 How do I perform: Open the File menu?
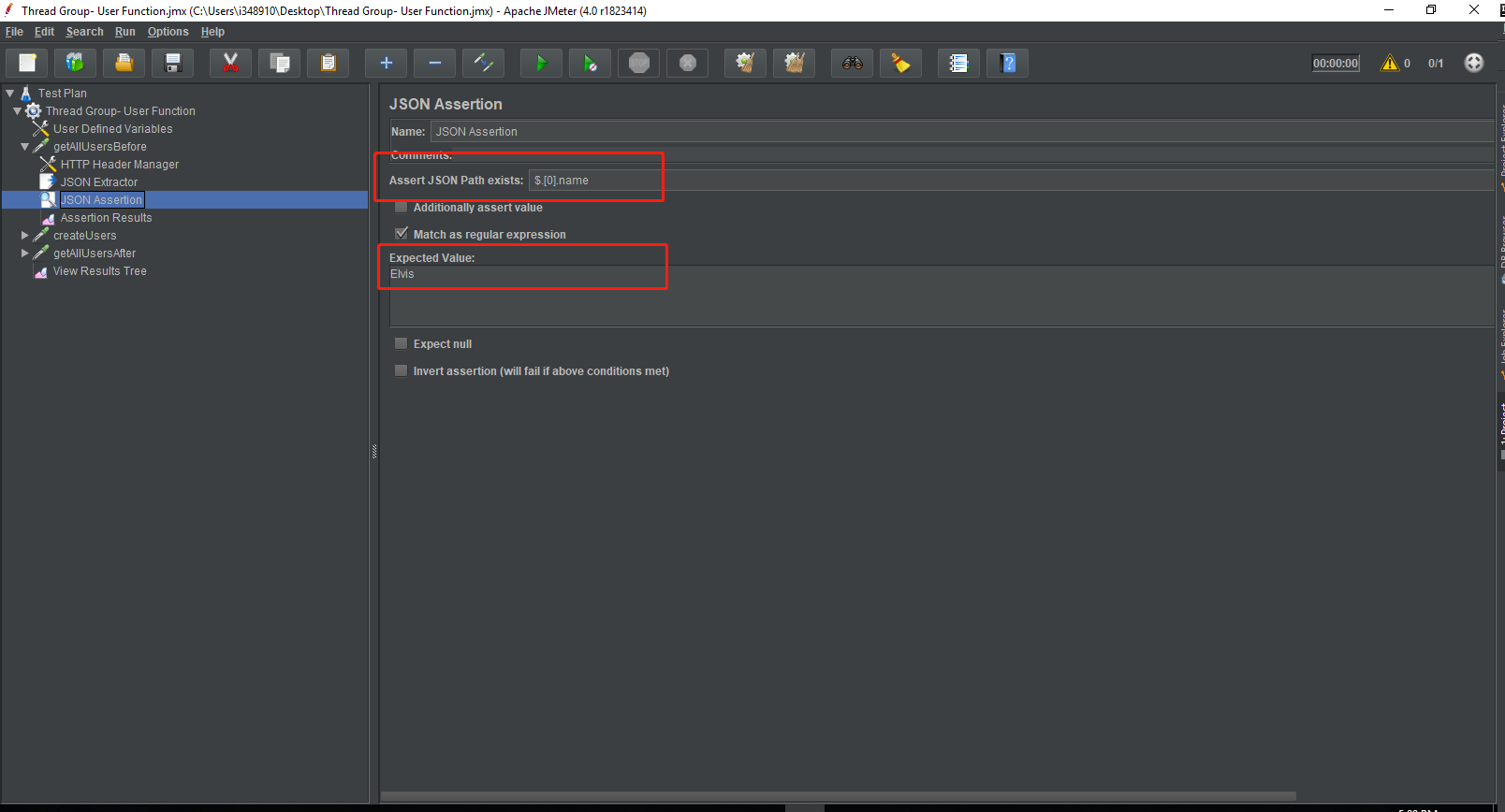[14, 32]
